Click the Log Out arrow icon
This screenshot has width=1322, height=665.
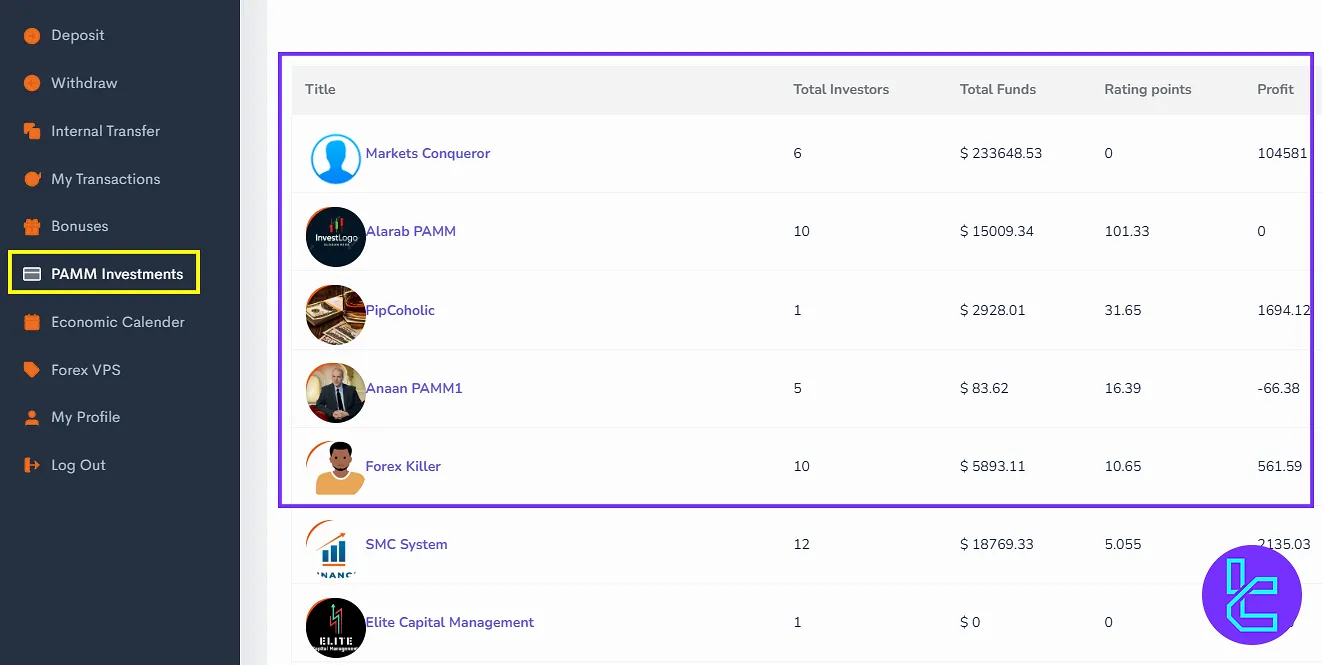point(32,465)
